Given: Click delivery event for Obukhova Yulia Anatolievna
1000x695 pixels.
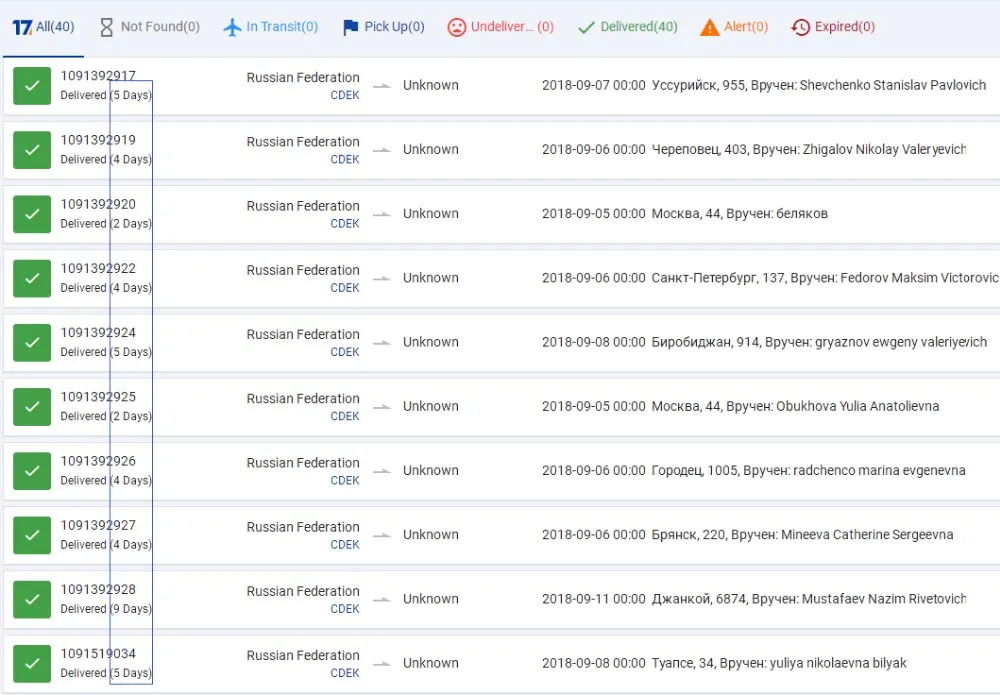Looking at the screenshot, I should point(740,407).
